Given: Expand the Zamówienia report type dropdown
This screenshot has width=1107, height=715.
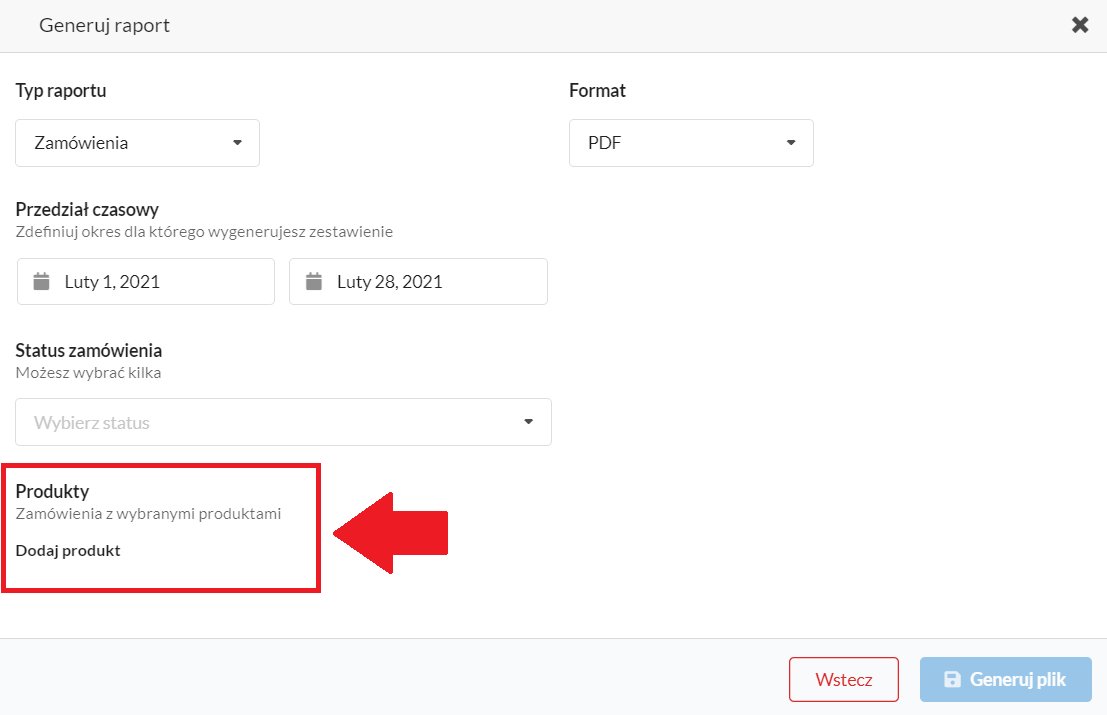Looking at the screenshot, I should point(138,143).
